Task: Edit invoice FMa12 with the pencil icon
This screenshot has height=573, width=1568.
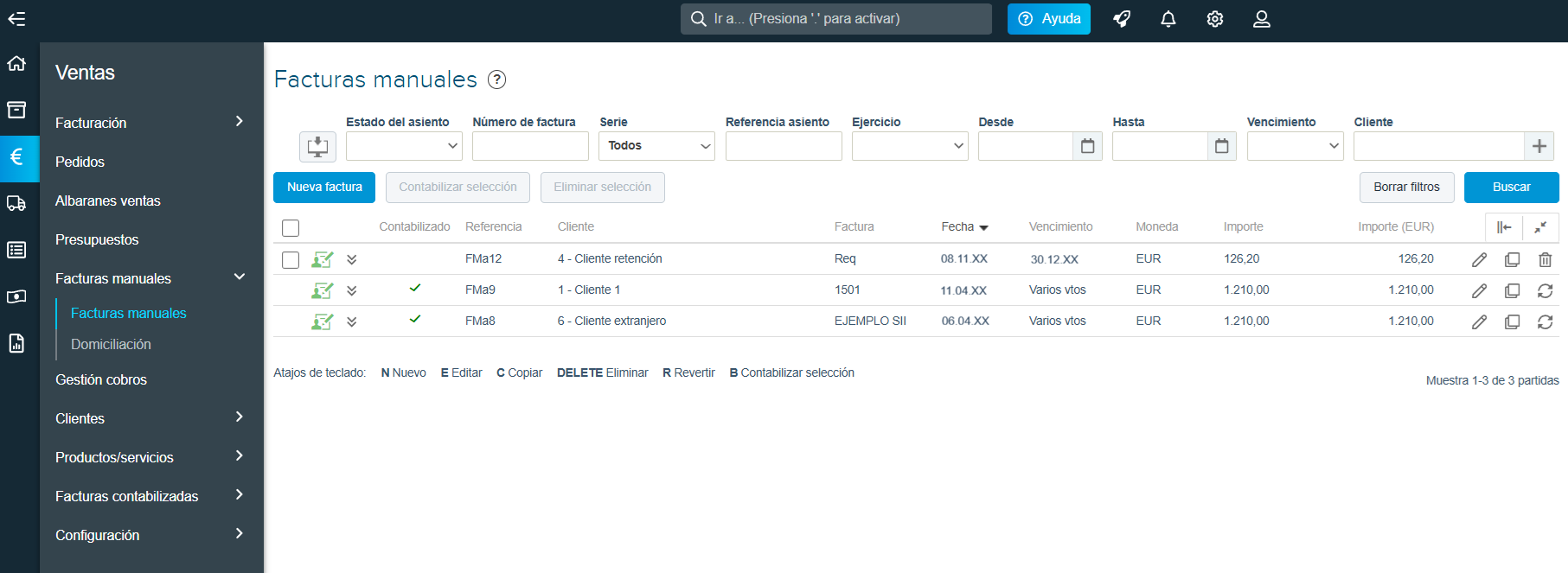Action: point(1480,259)
